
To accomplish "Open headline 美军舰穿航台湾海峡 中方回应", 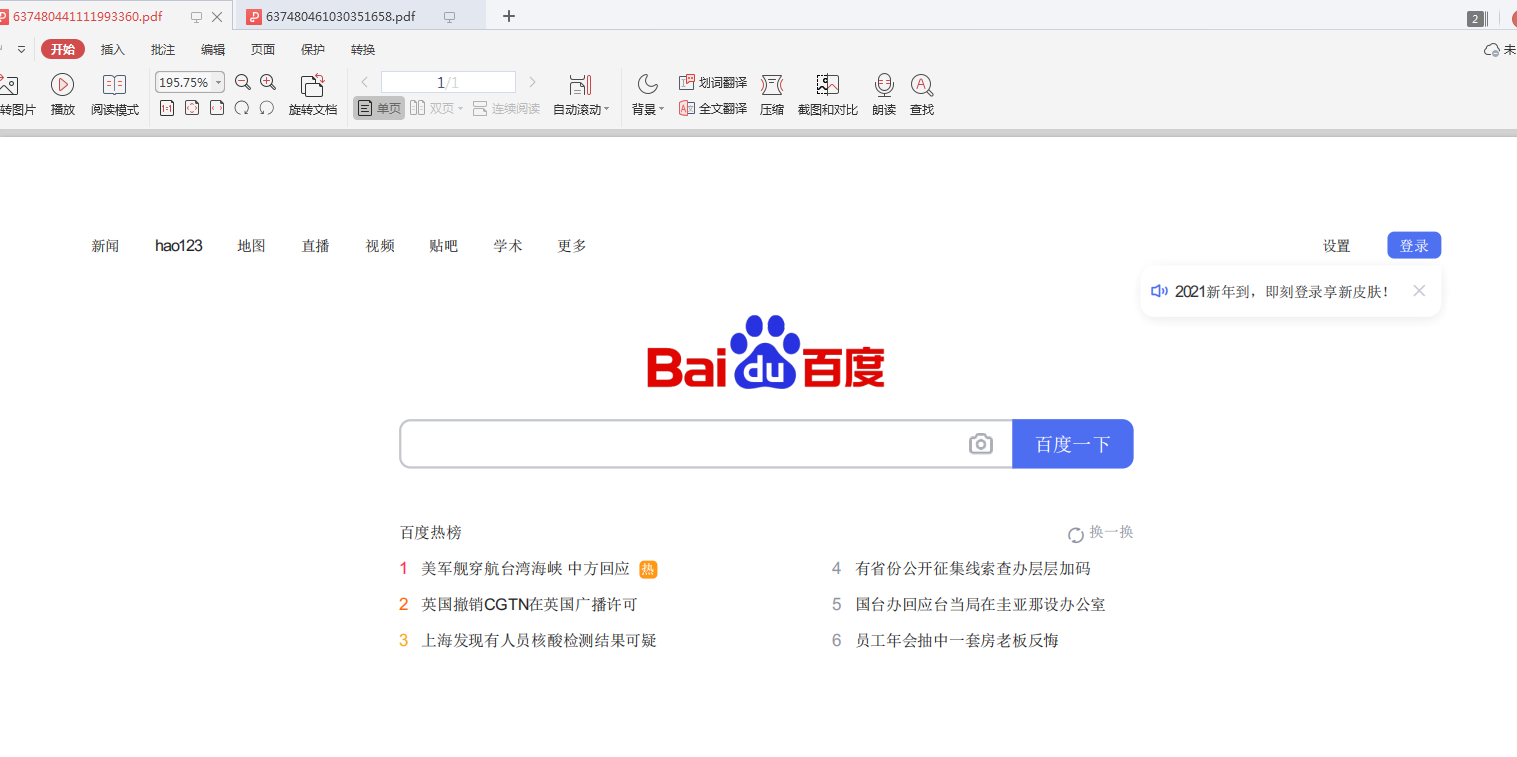I will pos(526,569).
